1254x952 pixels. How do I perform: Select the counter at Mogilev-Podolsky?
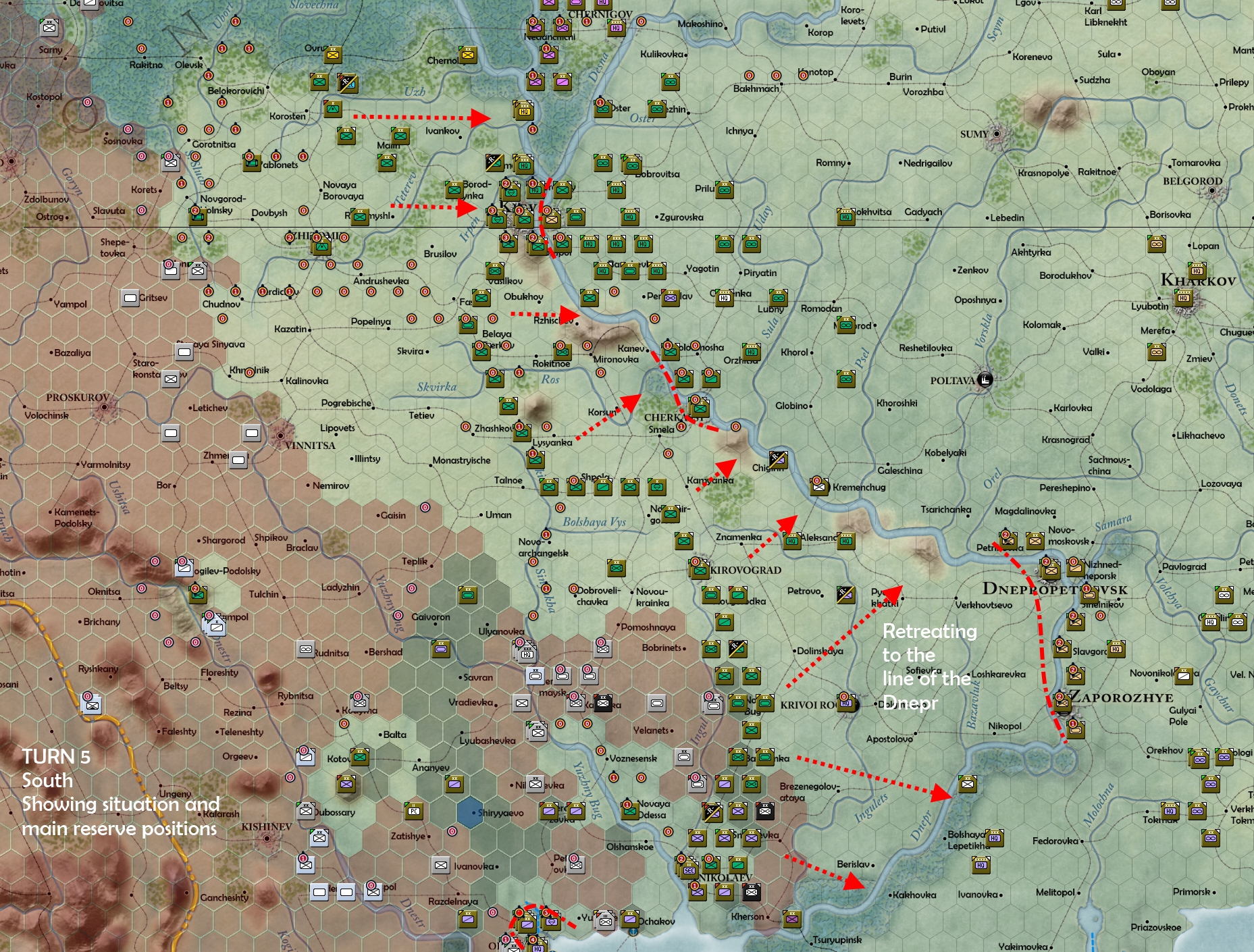click(184, 567)
